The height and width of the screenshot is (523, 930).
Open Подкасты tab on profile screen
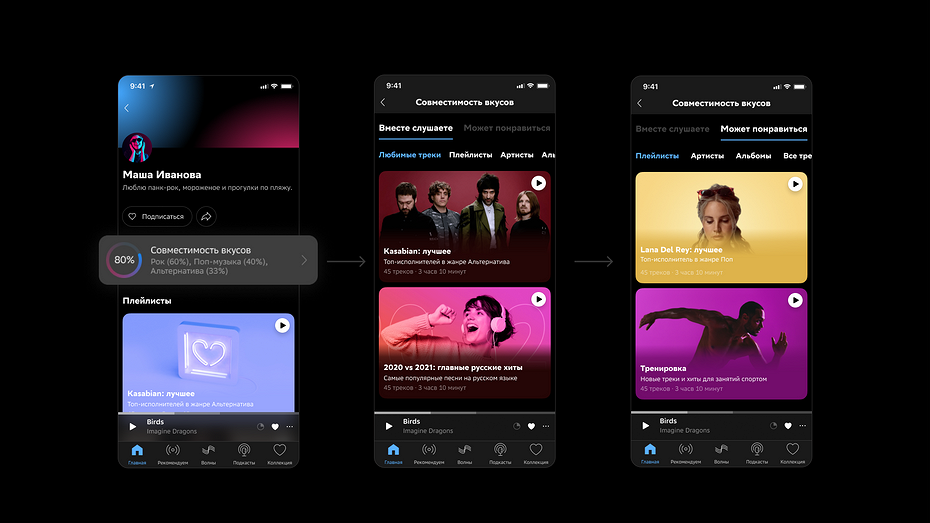tap(244, 454)
